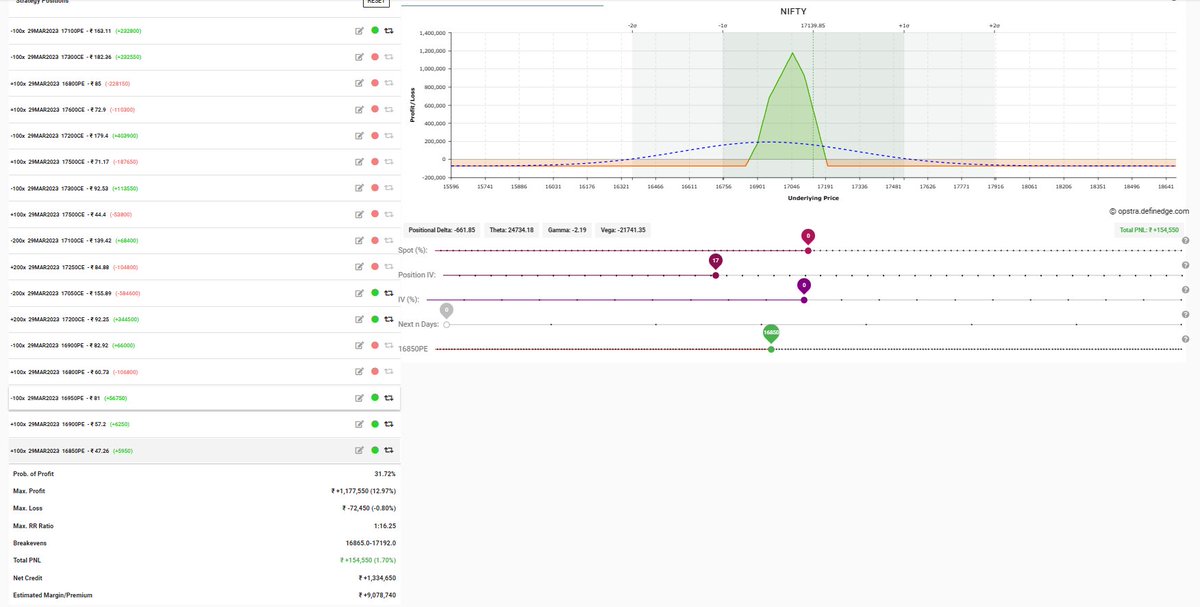Click the opstra.definedge.com credit text
Image resolution: width=1200 pixels, height=607 pixels.
pos(1149,212)
